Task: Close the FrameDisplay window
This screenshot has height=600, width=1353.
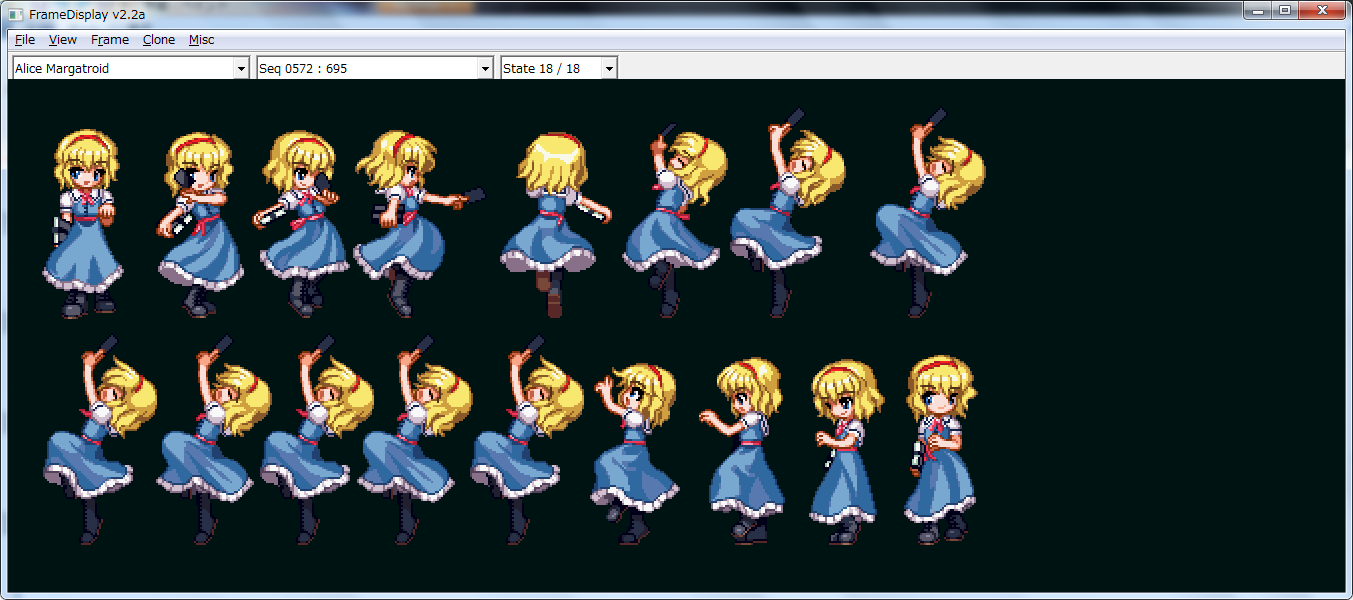Action: pyautogui.click(x=1323, y=10)
